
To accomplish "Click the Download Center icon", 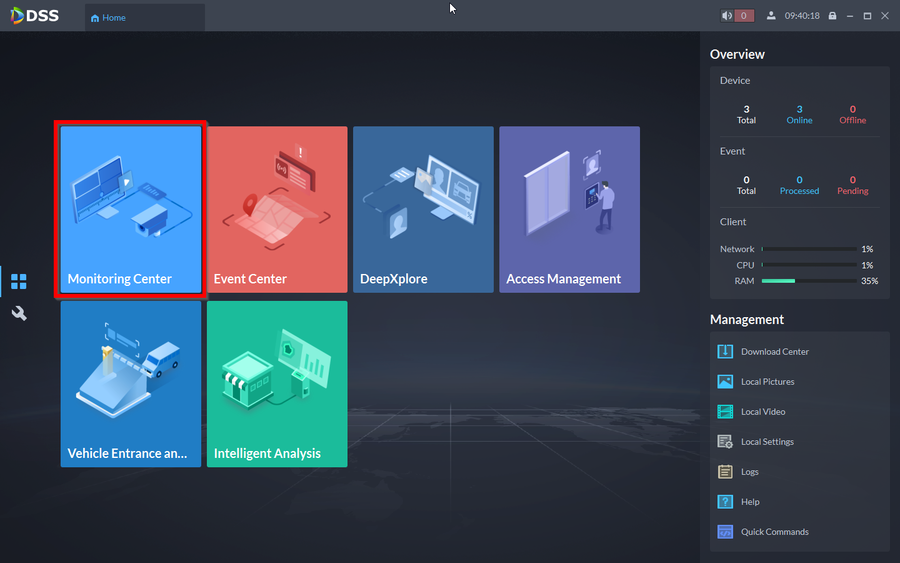I will click(x=726, y=352).
